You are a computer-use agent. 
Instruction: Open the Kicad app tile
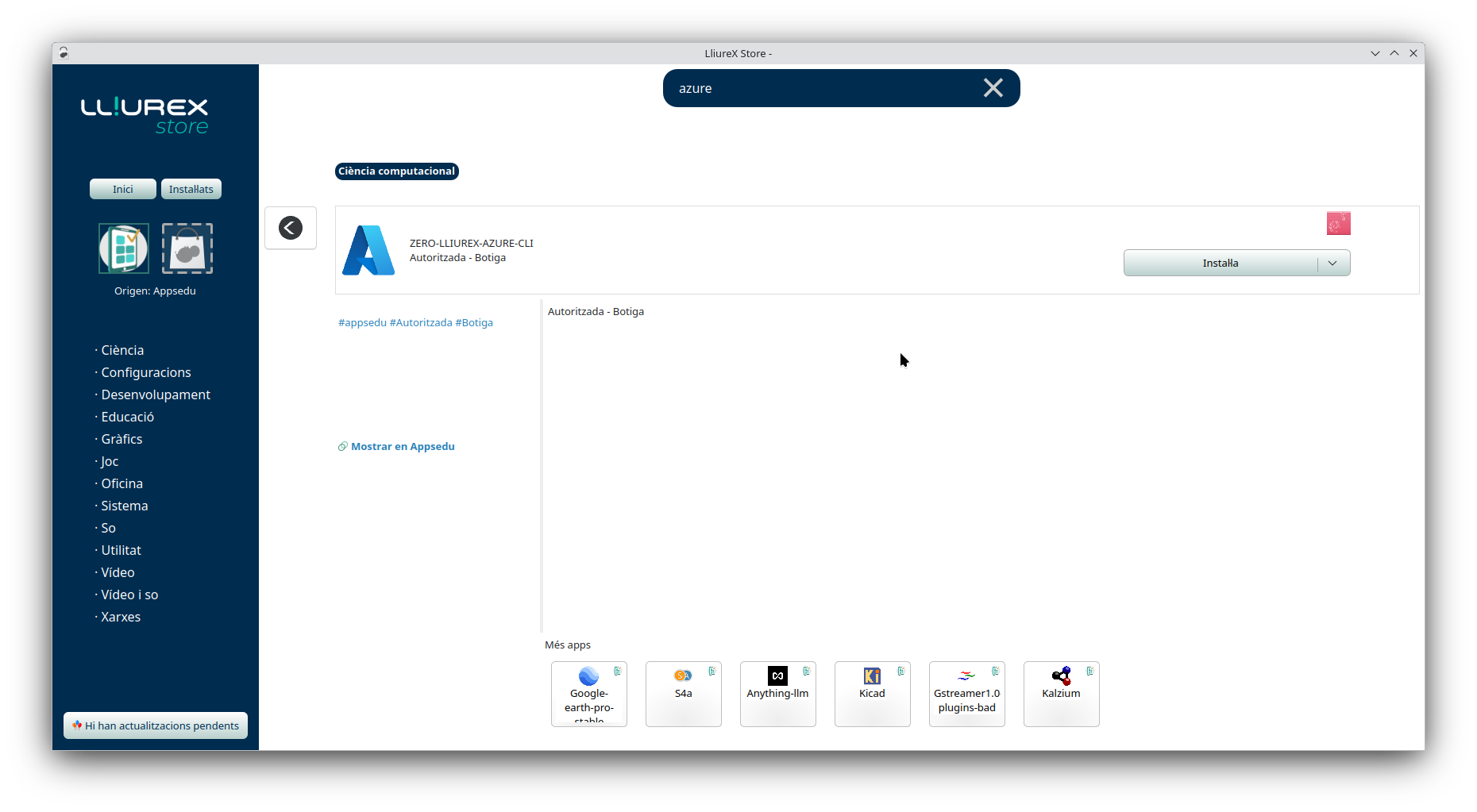pos(872,693)
